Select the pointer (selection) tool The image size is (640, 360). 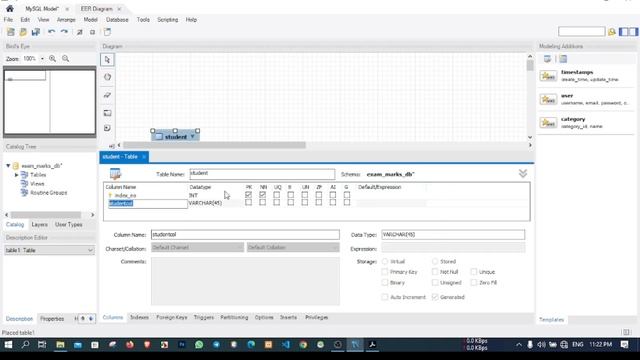click(107, 60)
